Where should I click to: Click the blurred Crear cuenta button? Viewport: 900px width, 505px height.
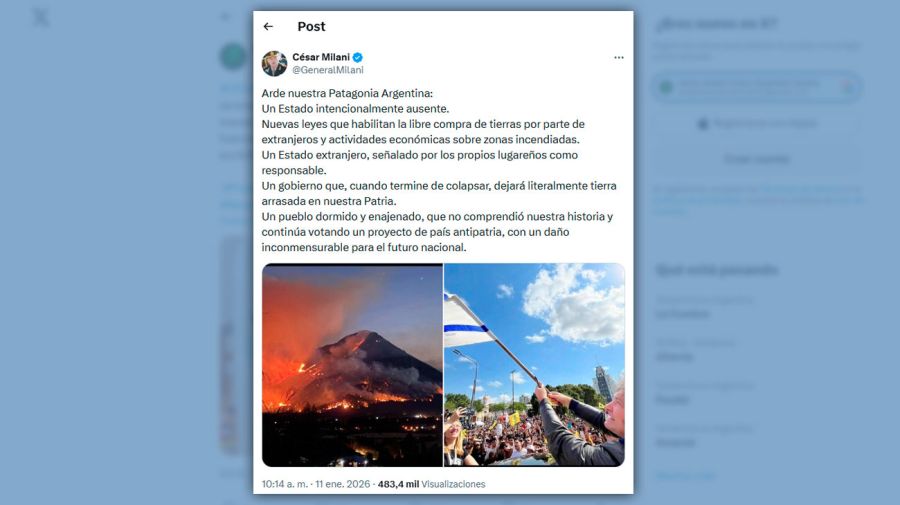pyautogui.click(x=757, y=159)
